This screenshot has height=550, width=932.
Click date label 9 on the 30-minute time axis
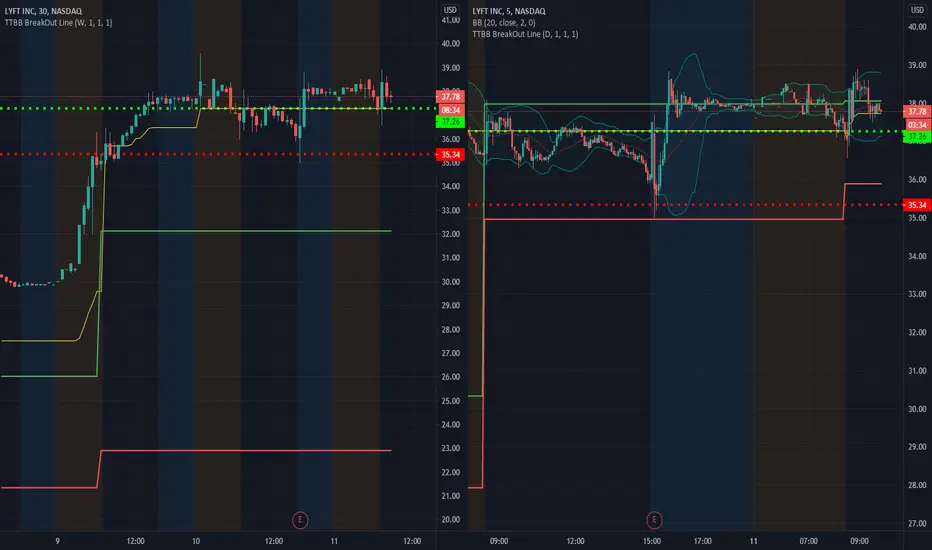[58, 541]
